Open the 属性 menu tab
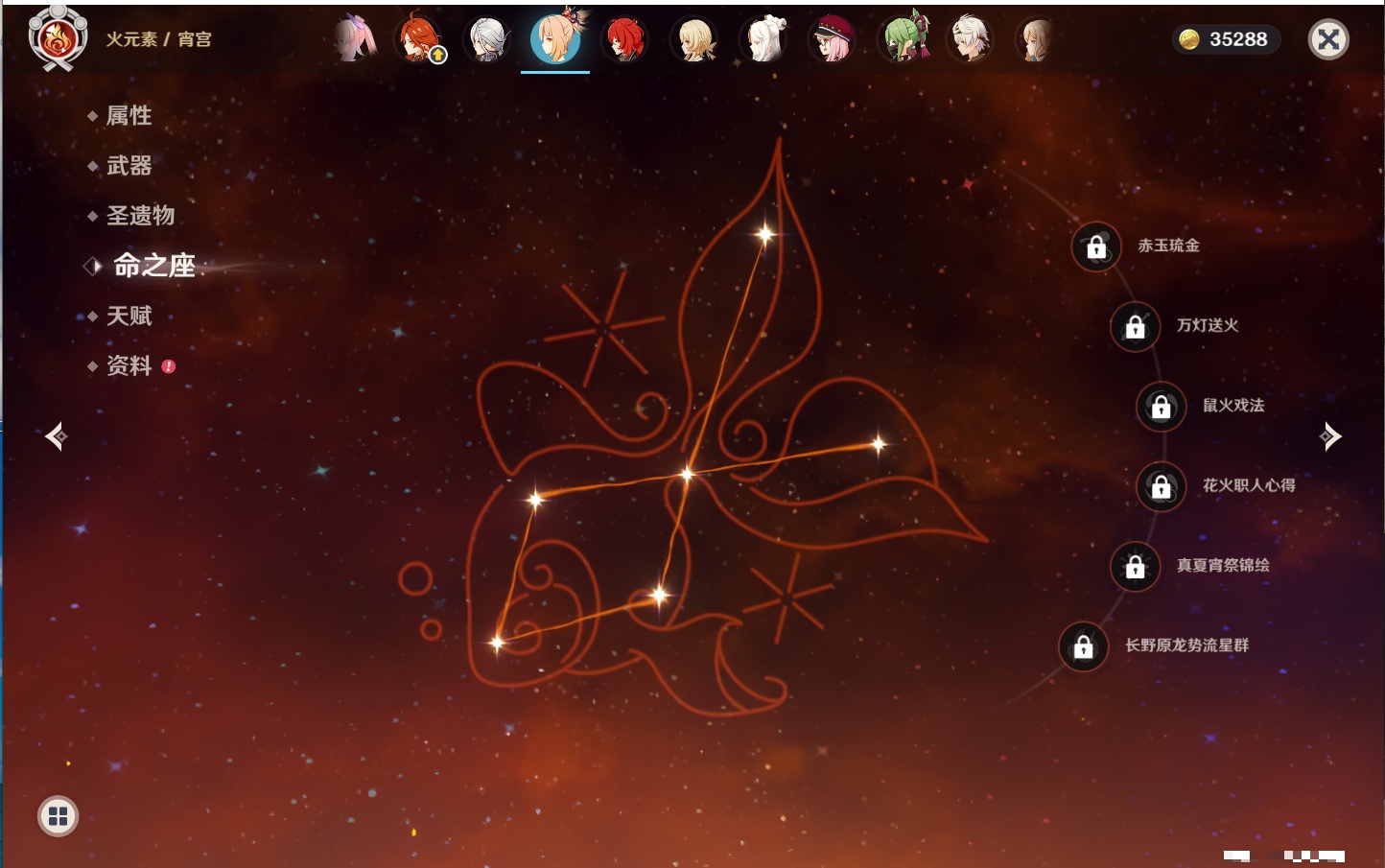The height and width of the screenshot is (868, 1385). tap(129, 116)
